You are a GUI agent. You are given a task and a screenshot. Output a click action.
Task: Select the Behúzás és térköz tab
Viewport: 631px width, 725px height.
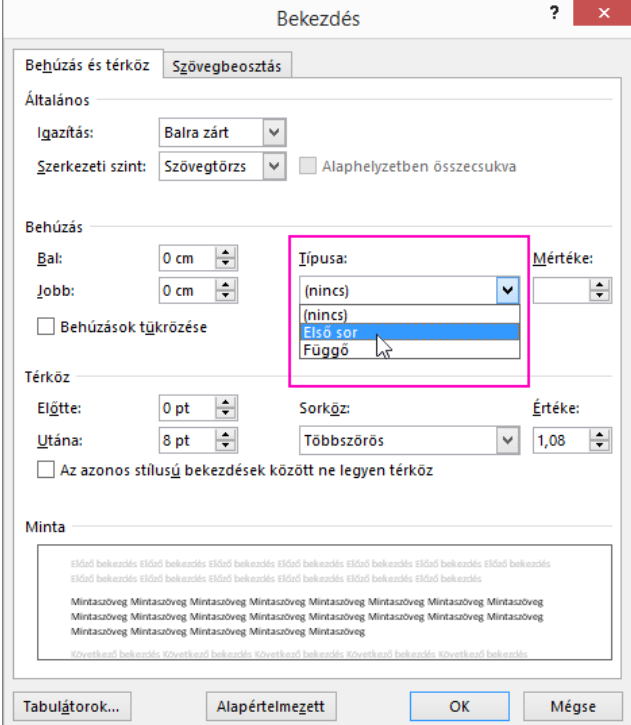[87, 66]
